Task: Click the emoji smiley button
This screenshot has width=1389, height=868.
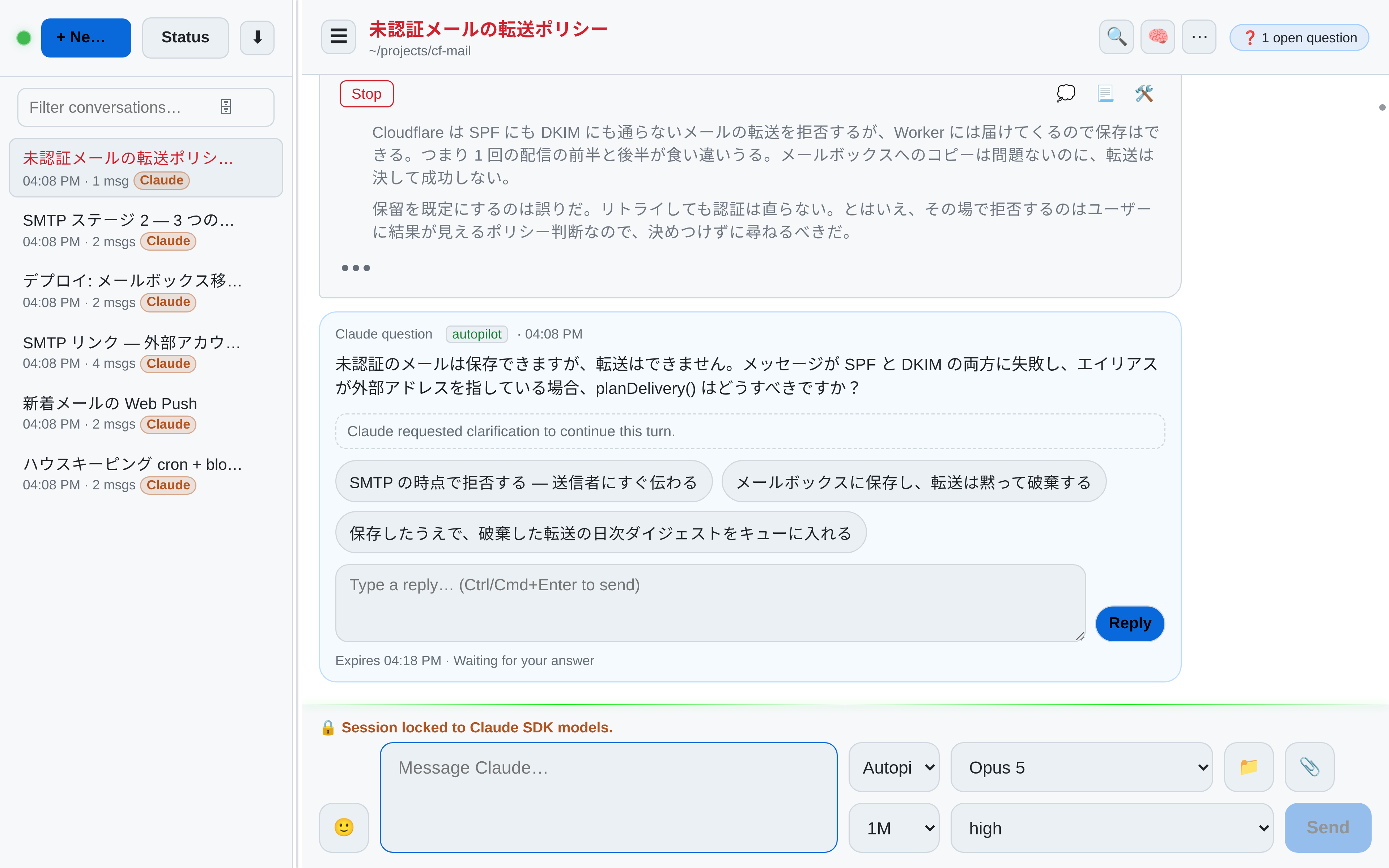Action: 344,827
